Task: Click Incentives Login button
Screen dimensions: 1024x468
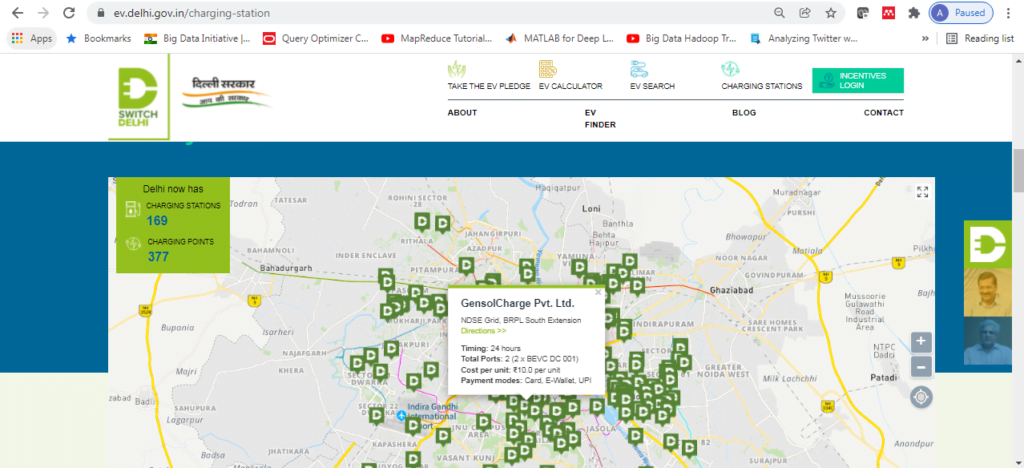Action: (x=857, y=80)
